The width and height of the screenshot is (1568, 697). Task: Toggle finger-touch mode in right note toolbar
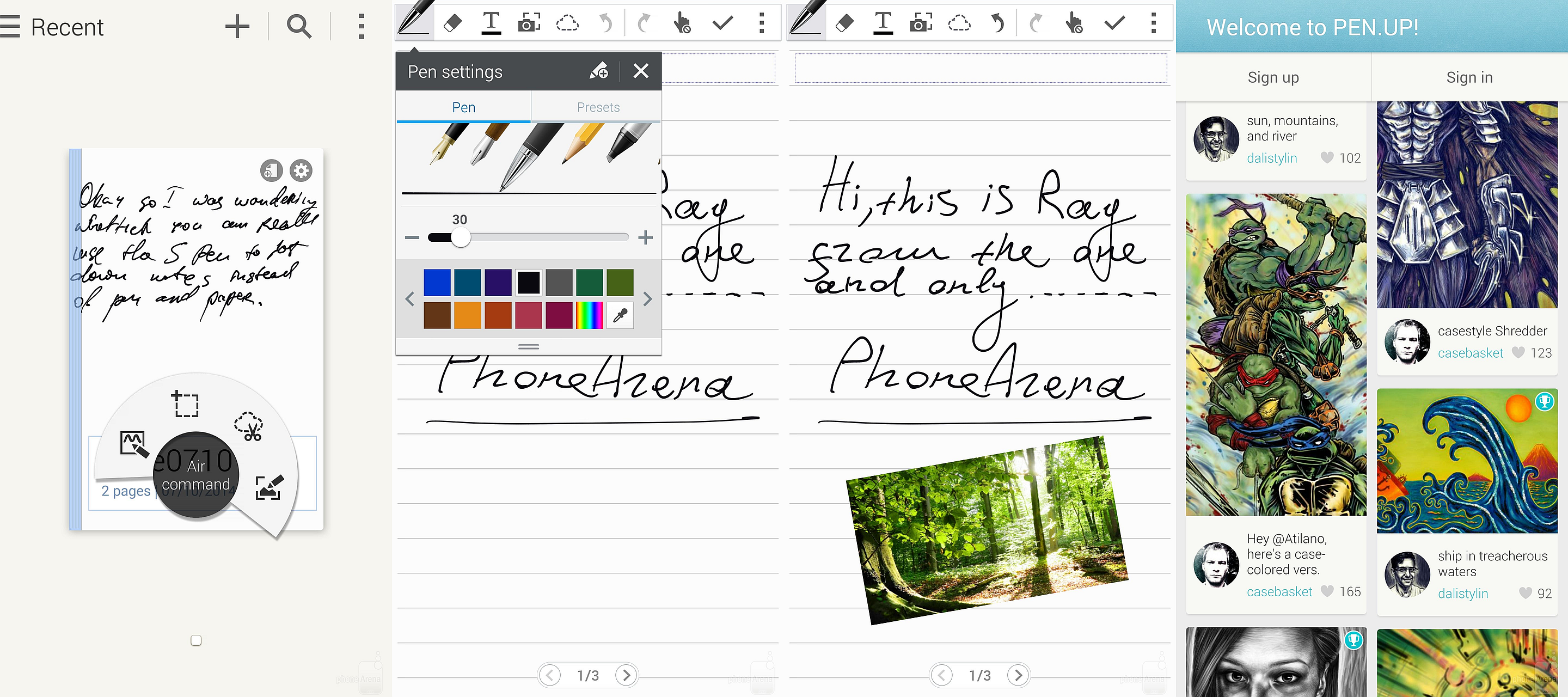[1074, 23]
